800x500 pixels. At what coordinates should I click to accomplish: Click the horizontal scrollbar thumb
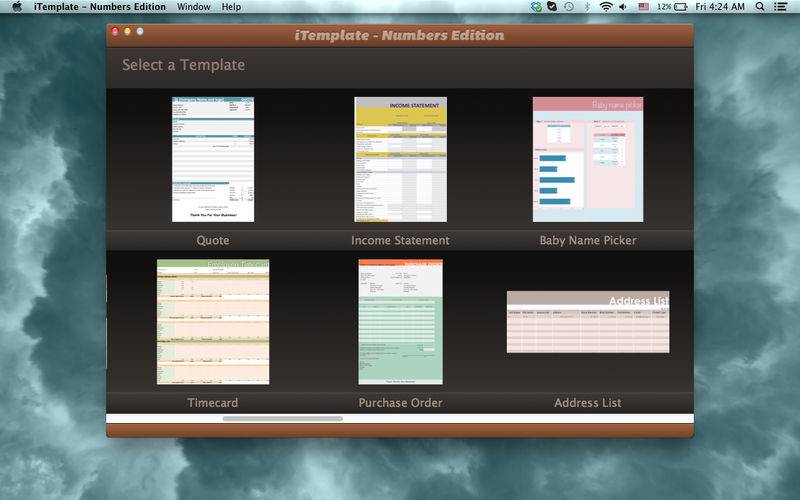(283, 418)
